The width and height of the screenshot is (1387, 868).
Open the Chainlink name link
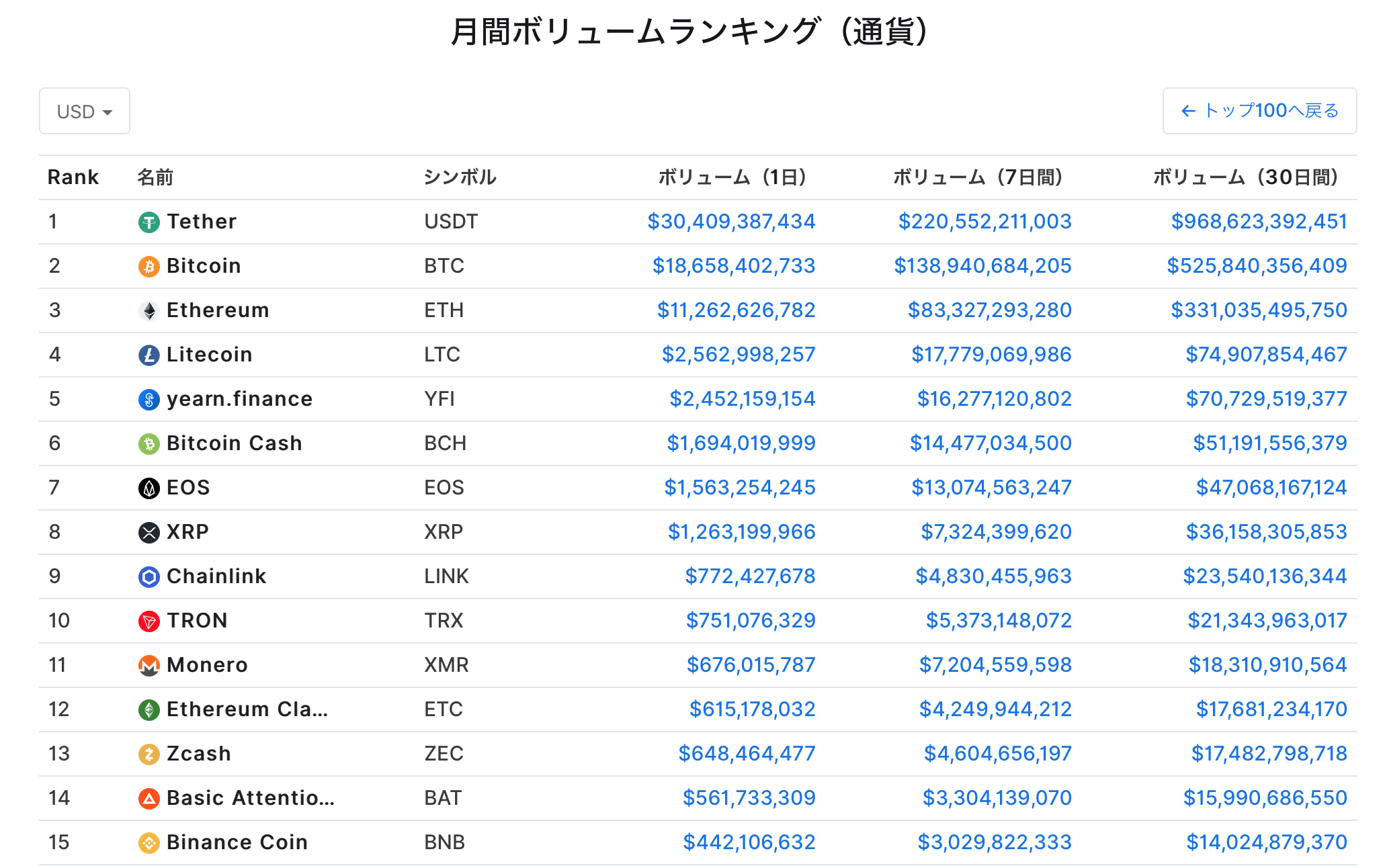pyautogui.click(x=216, y=576)
